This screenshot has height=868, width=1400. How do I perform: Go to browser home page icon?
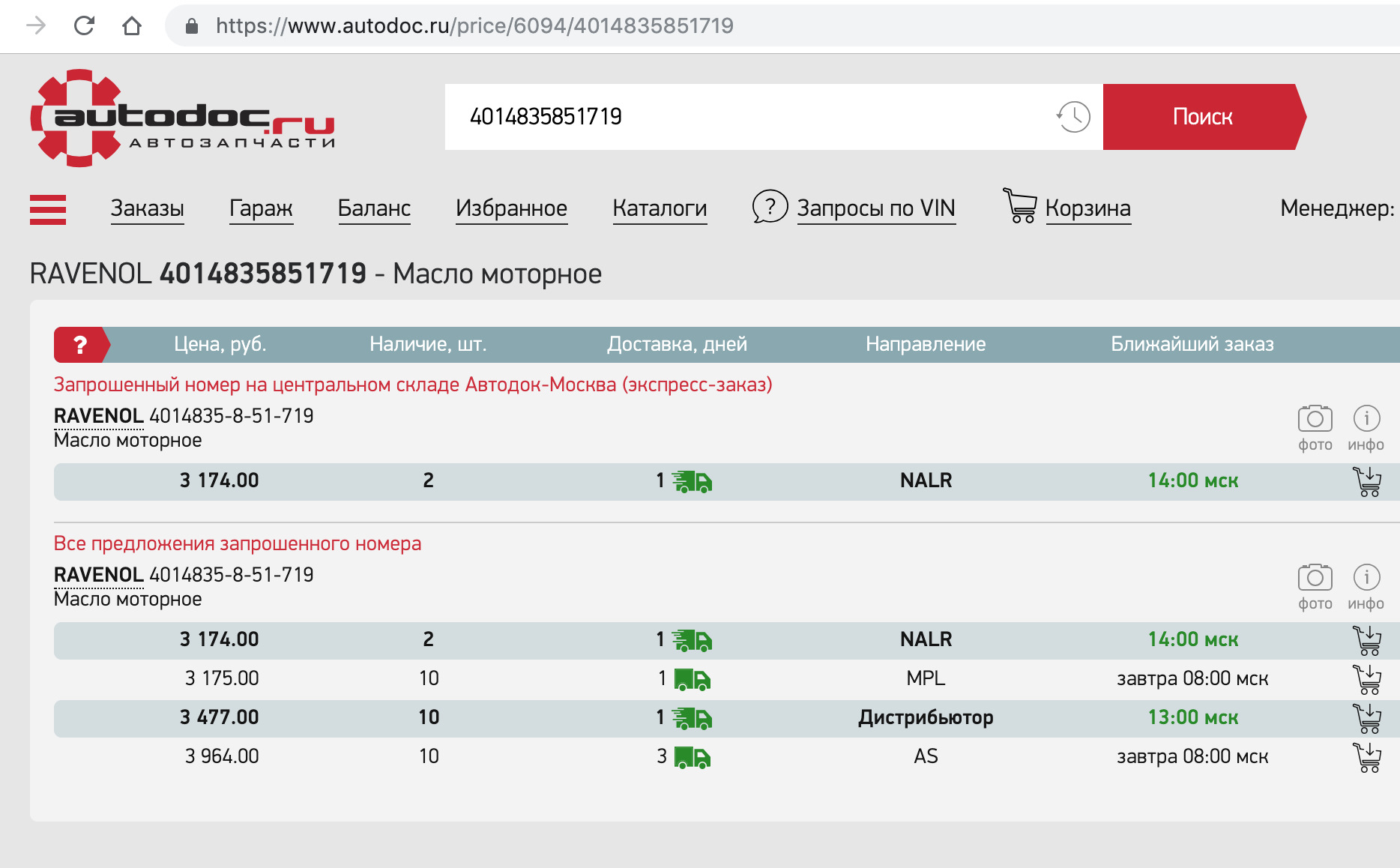tap(132, 25)
